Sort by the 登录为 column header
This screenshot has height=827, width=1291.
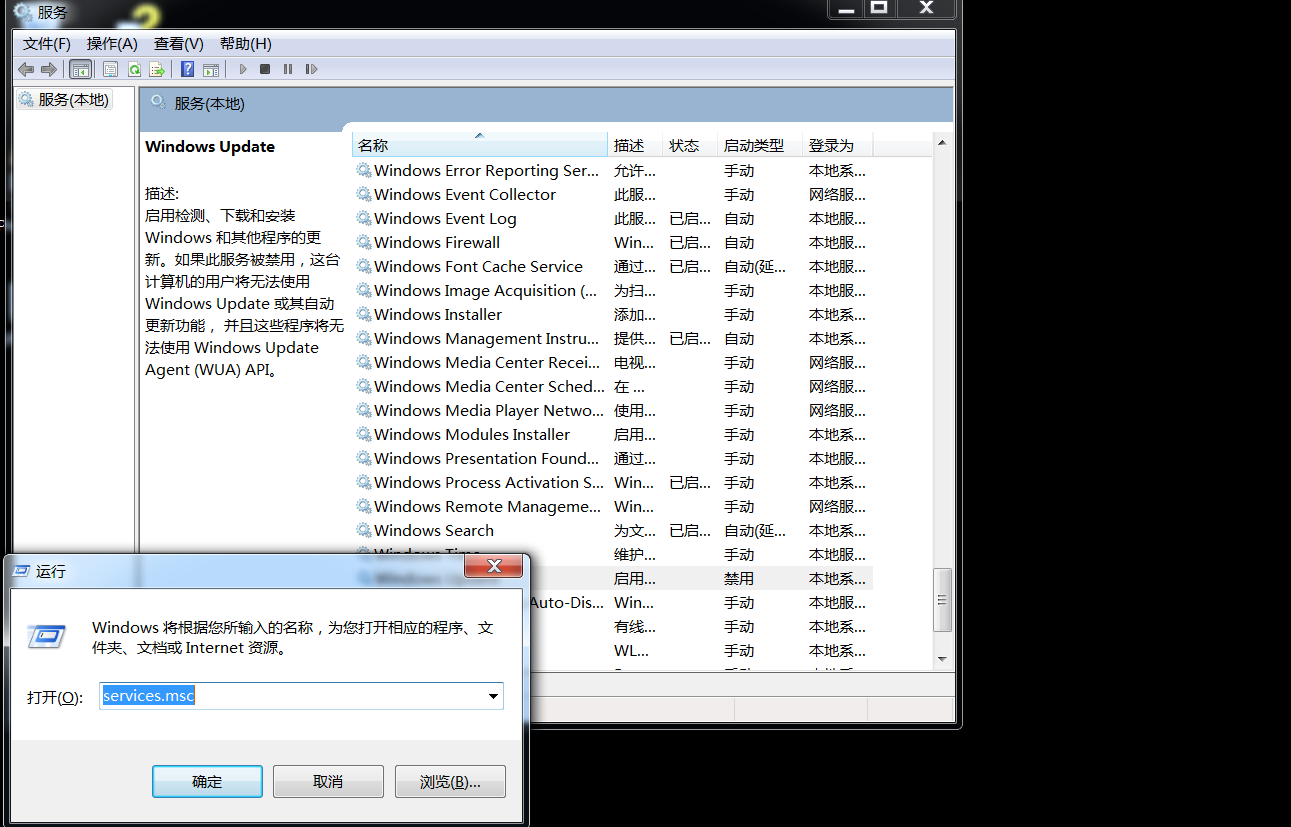tap(838, 145)
